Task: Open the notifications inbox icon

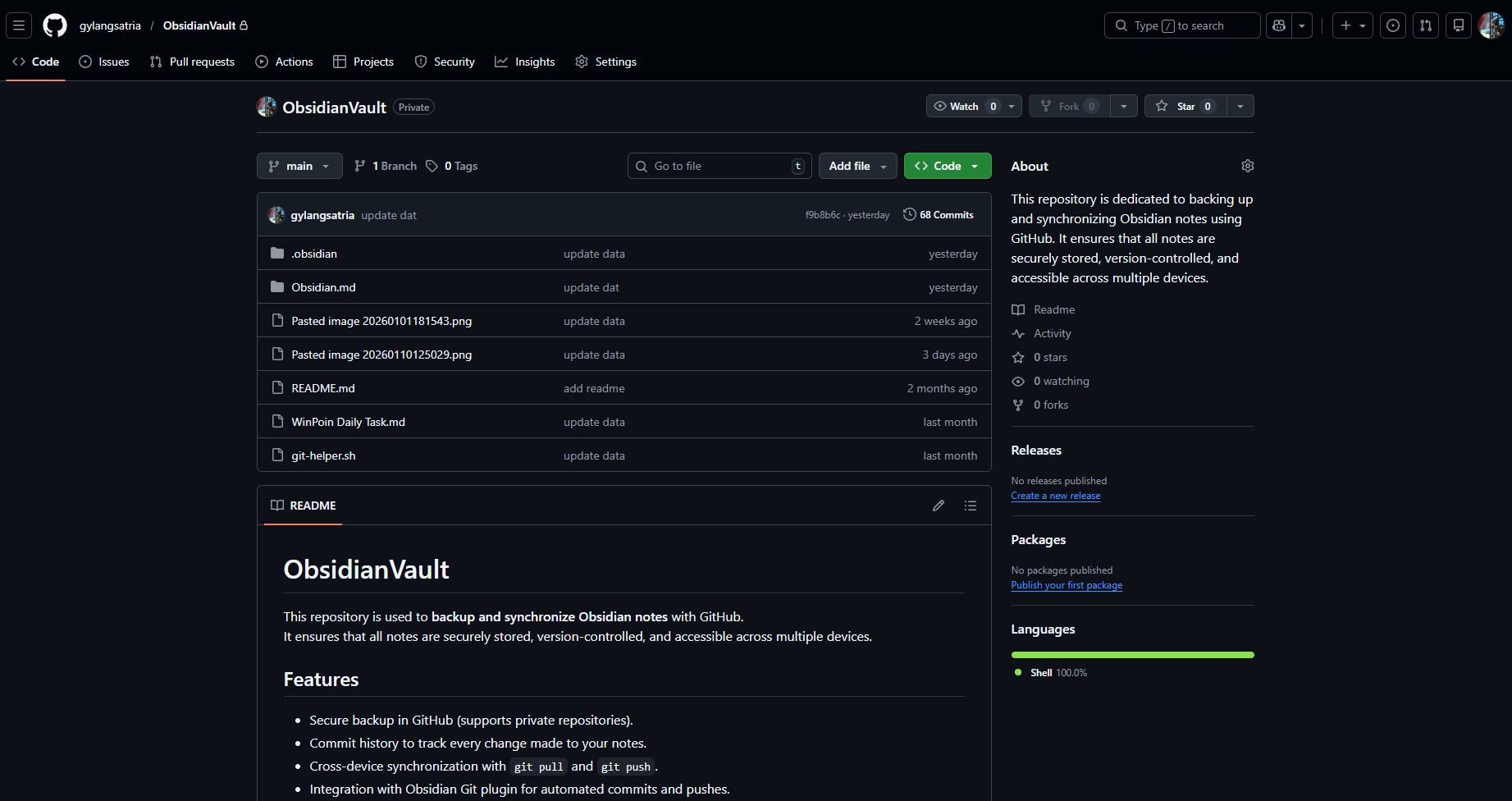Action: click(x=1459, y=25)
